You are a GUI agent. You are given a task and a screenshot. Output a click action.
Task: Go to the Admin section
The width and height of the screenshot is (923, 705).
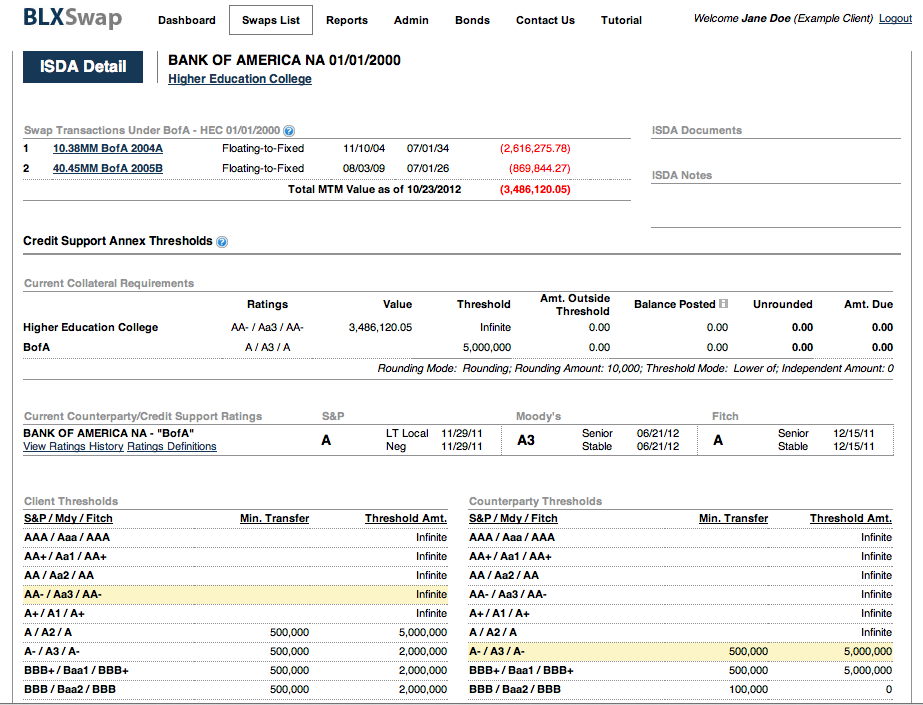(x=411, y=20)
